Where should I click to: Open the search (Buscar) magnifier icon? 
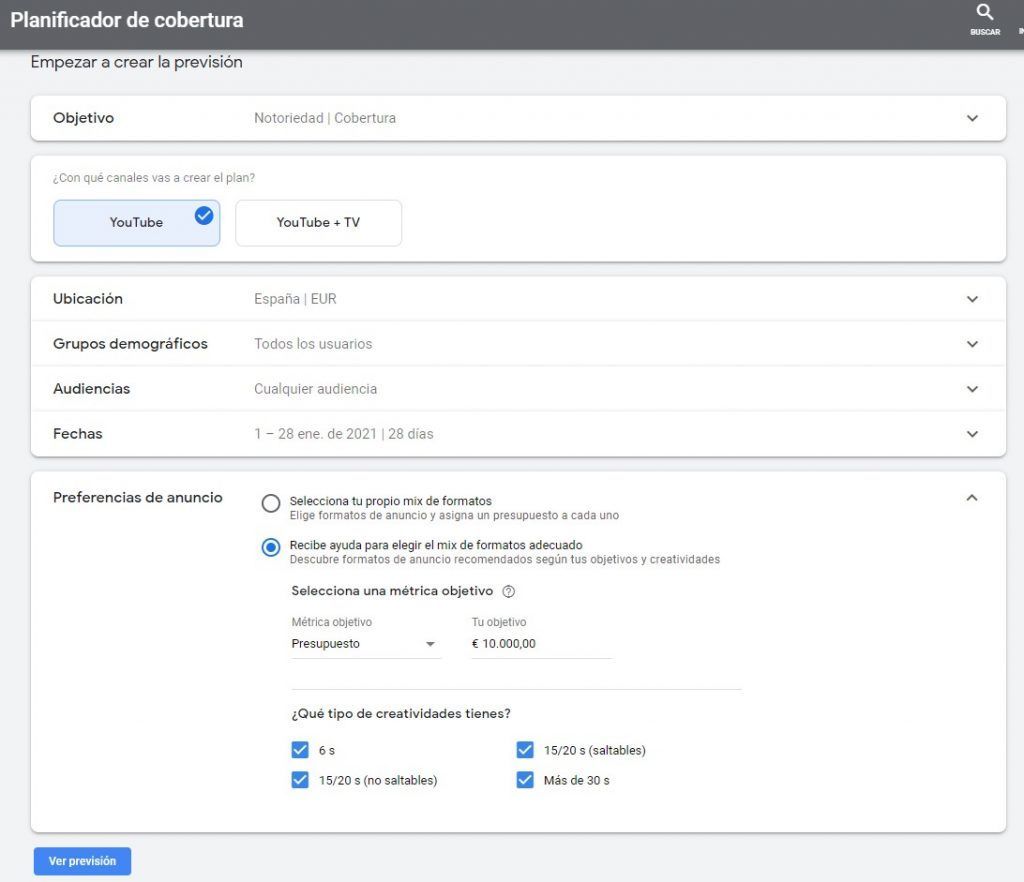point(984,12)
